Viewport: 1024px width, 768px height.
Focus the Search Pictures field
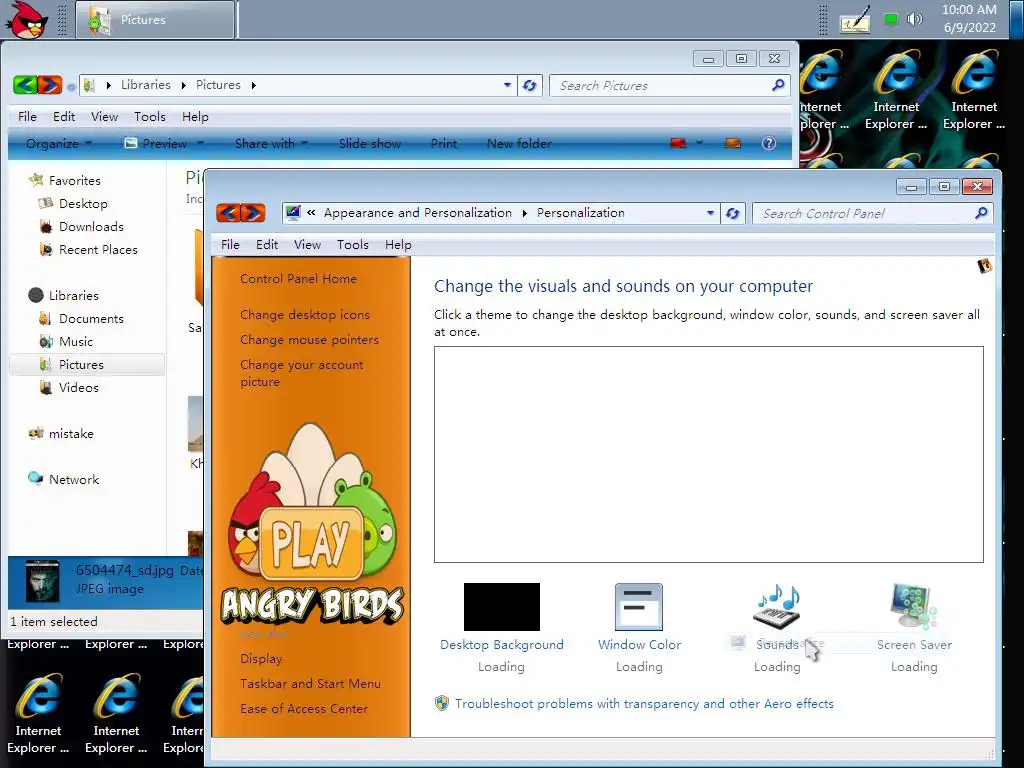coord(669,86)
